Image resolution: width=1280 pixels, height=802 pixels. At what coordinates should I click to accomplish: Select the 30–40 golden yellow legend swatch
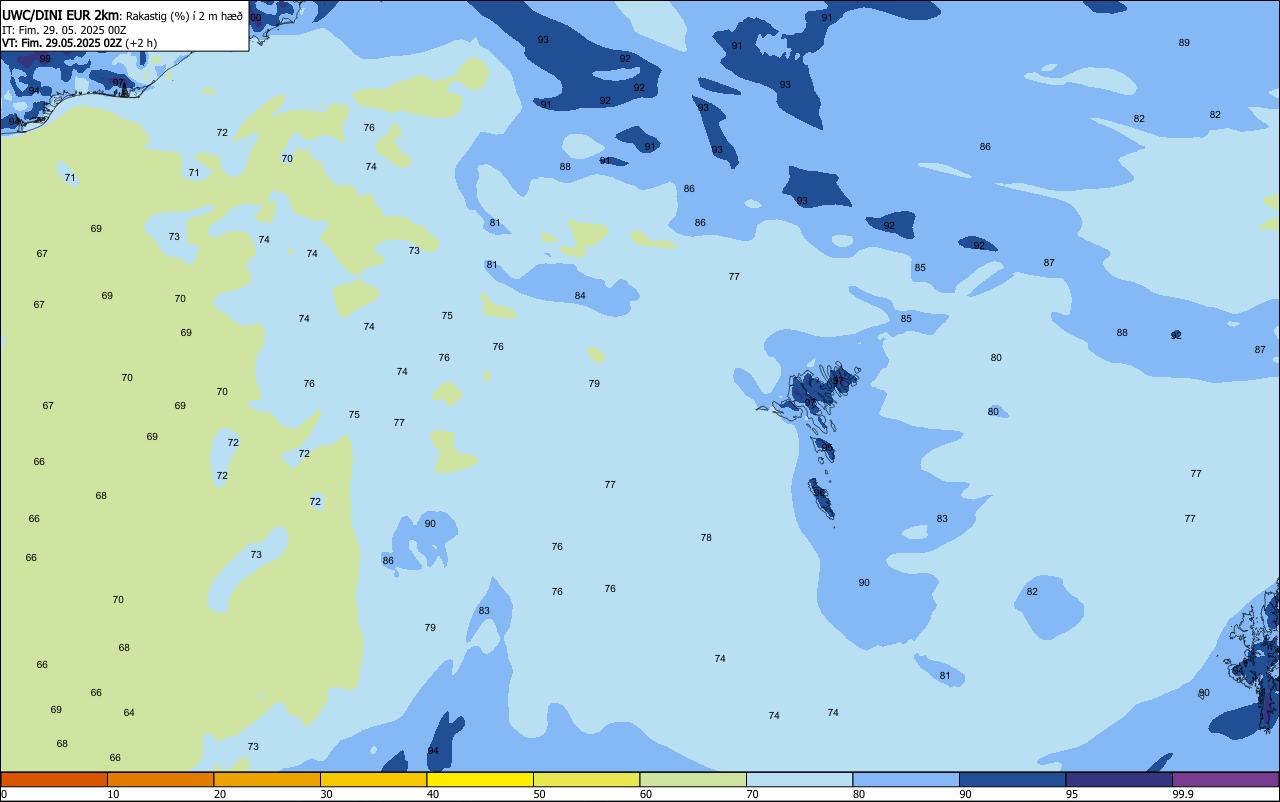click(x=373, y=779)
